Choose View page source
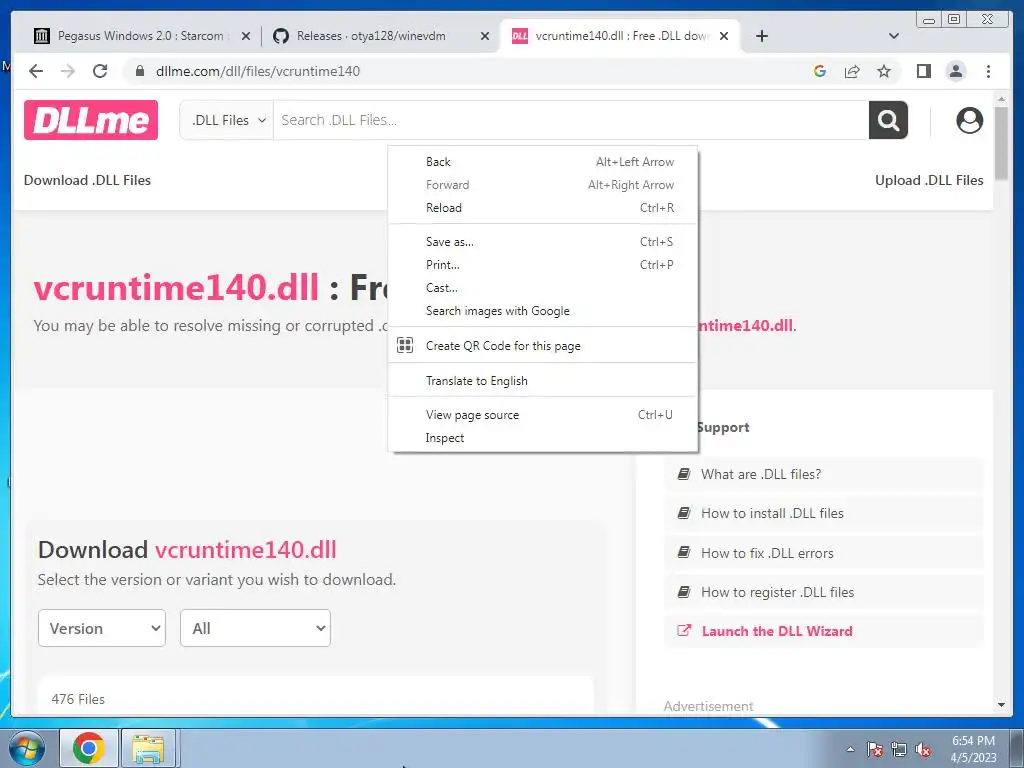The height and width of the screenshot is (768, 1024). [x=543, y=415]
